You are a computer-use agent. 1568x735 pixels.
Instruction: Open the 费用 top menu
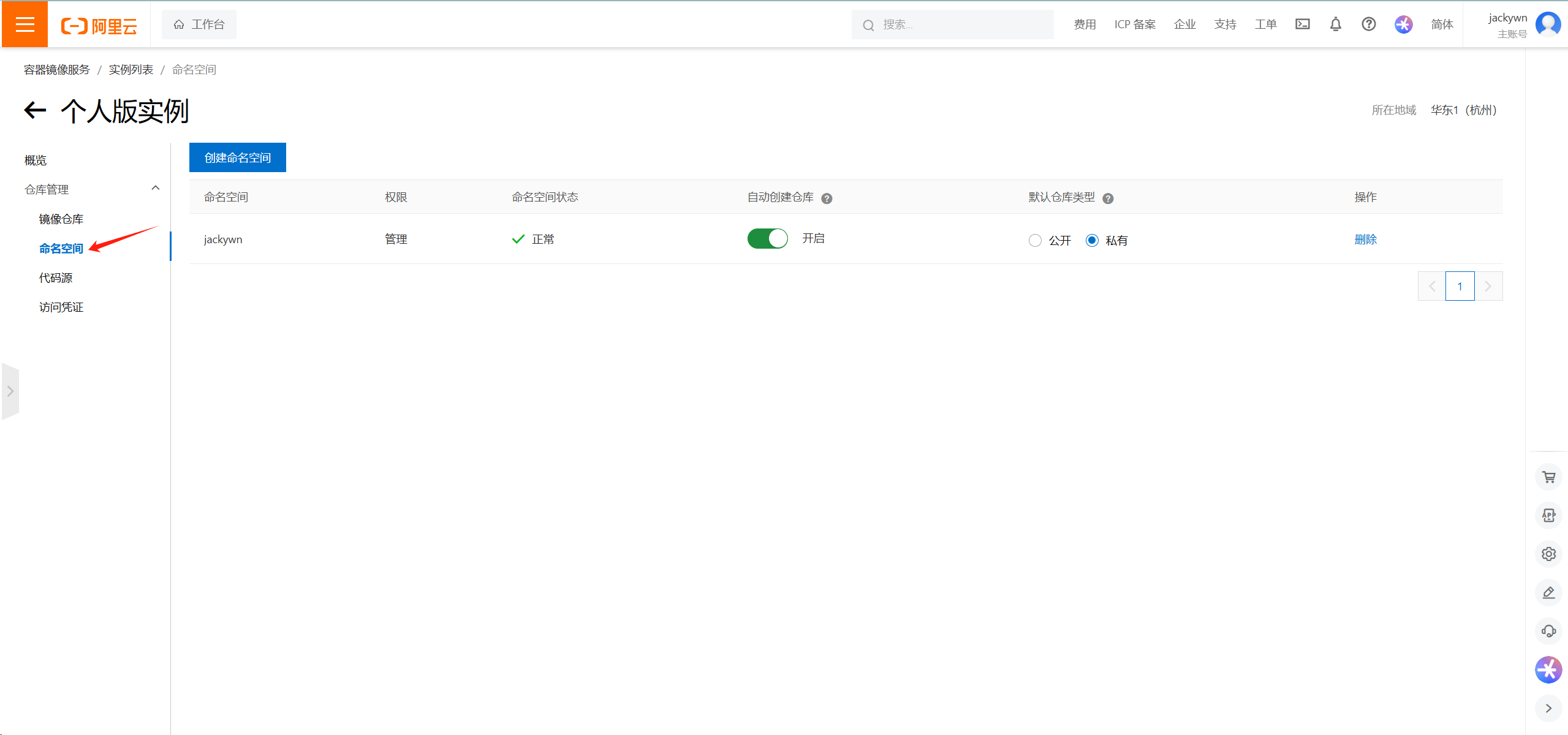1085,24
